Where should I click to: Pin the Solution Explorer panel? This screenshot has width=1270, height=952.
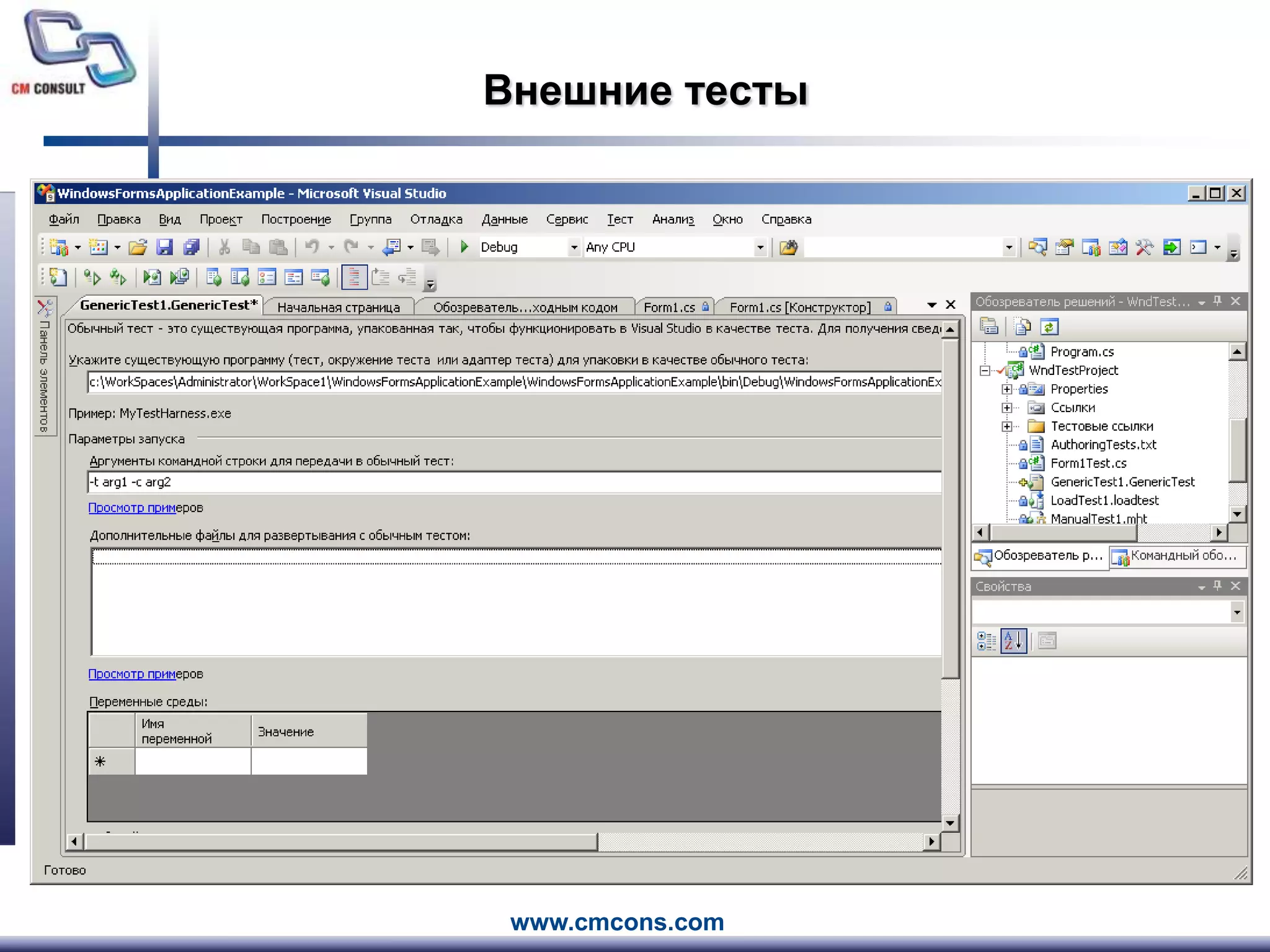pos(1218,301)
